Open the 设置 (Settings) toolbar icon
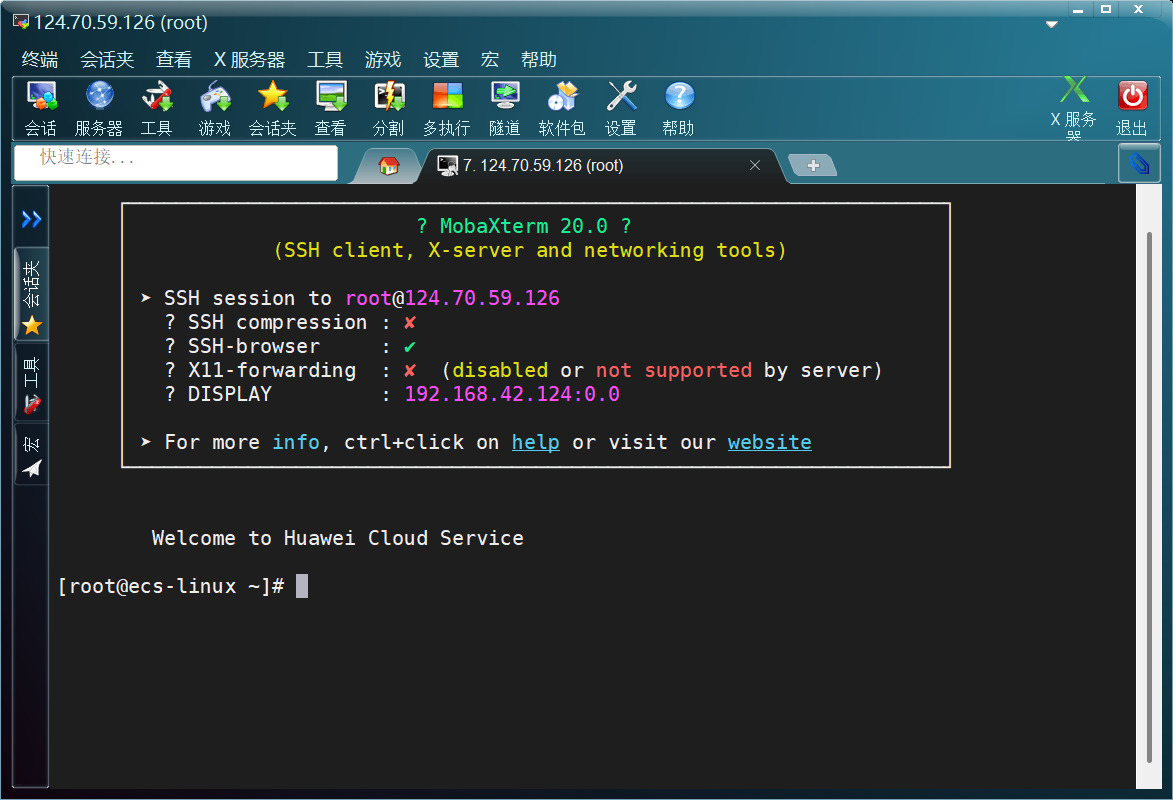The image size is (1173, 800). pyautogui.click(x=621, y=109)
